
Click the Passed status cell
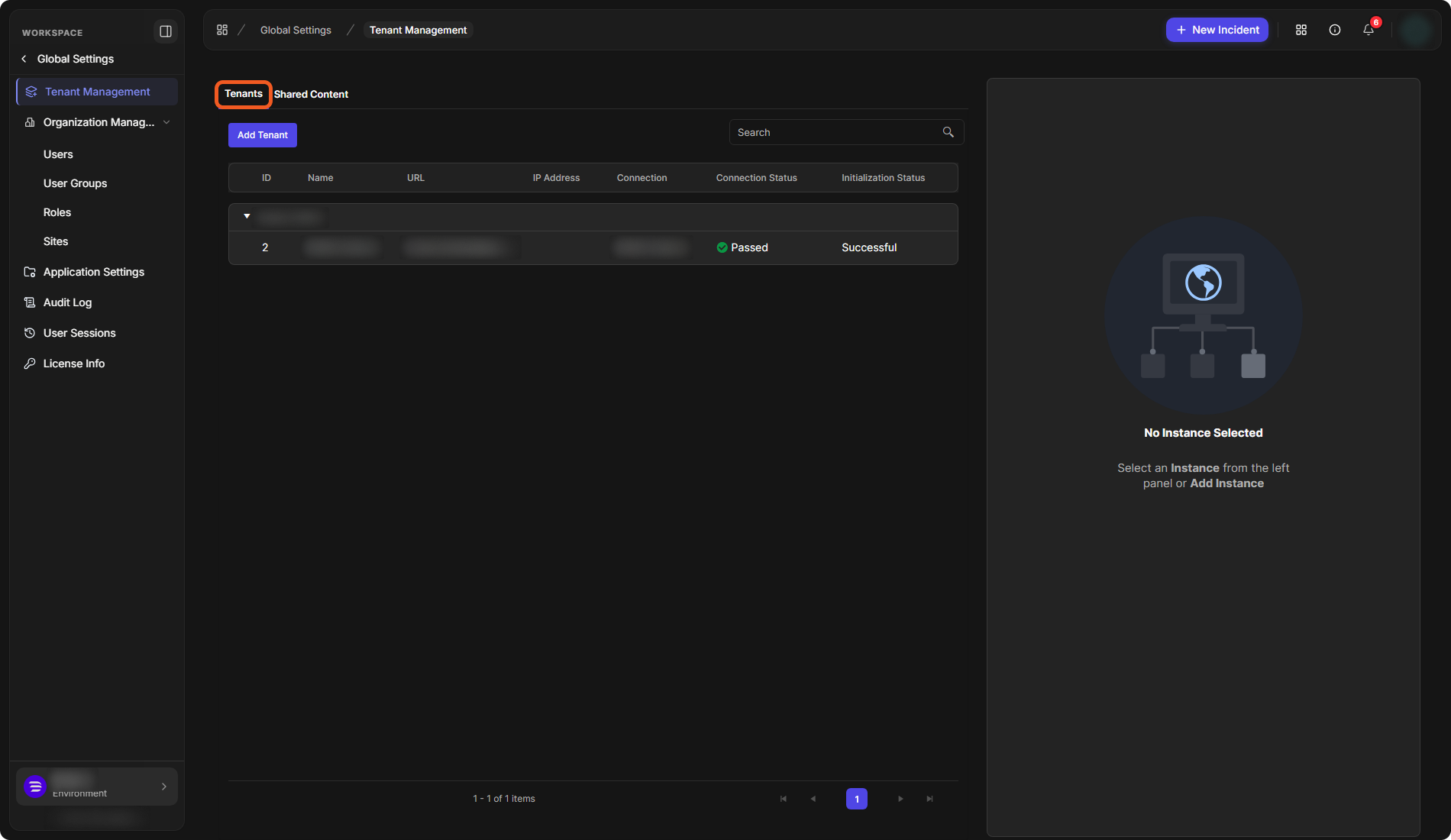(x=742, y=247)
